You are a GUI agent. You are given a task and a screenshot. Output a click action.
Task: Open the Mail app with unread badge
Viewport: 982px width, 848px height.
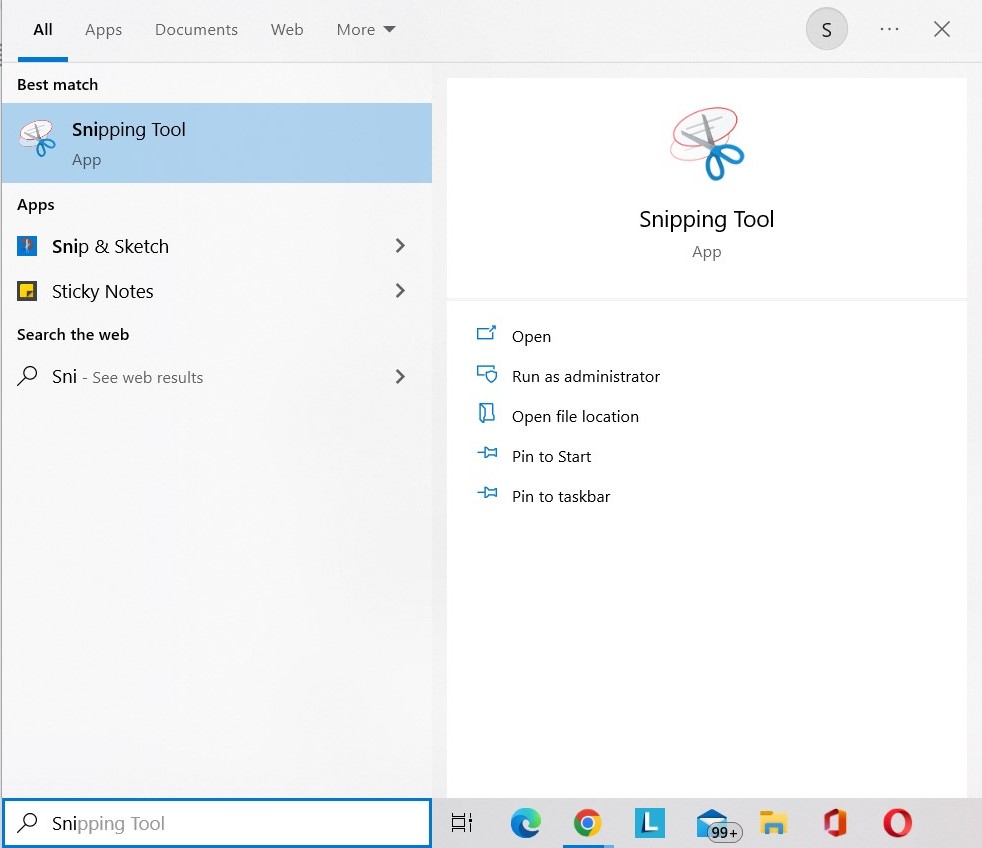(x=711, y=823)
